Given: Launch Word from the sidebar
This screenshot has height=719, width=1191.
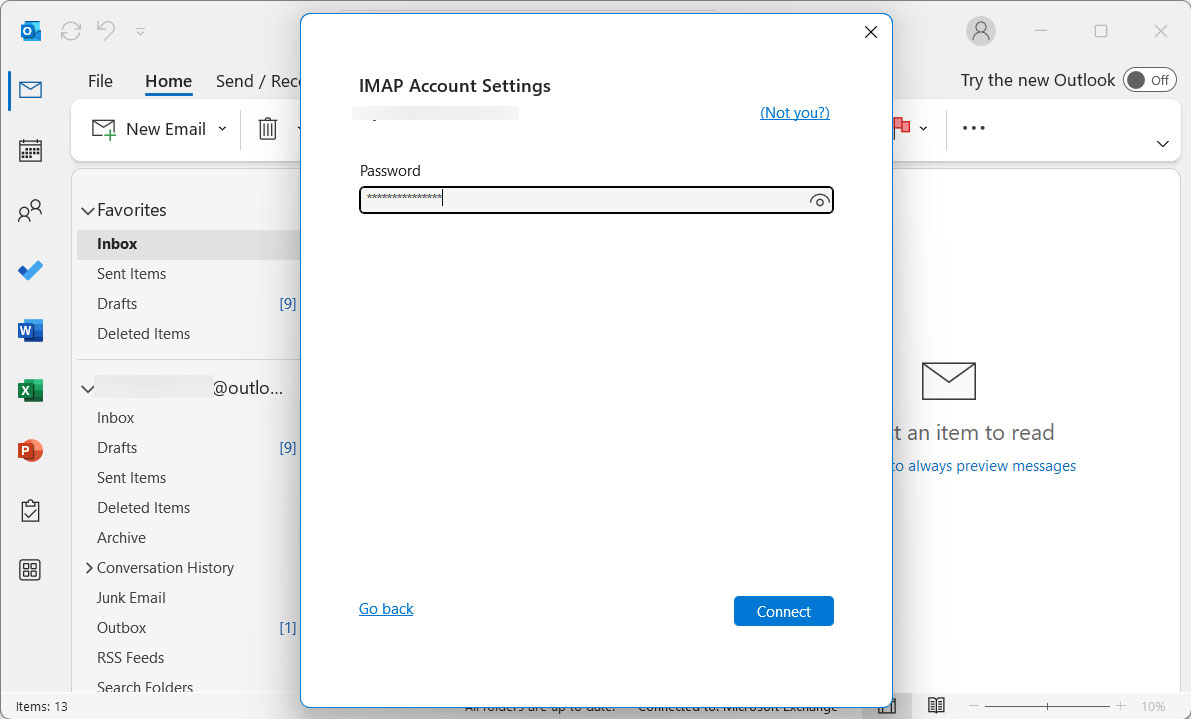Looking at the screenshot, I should pyautogui.click(x=30, y=330).
